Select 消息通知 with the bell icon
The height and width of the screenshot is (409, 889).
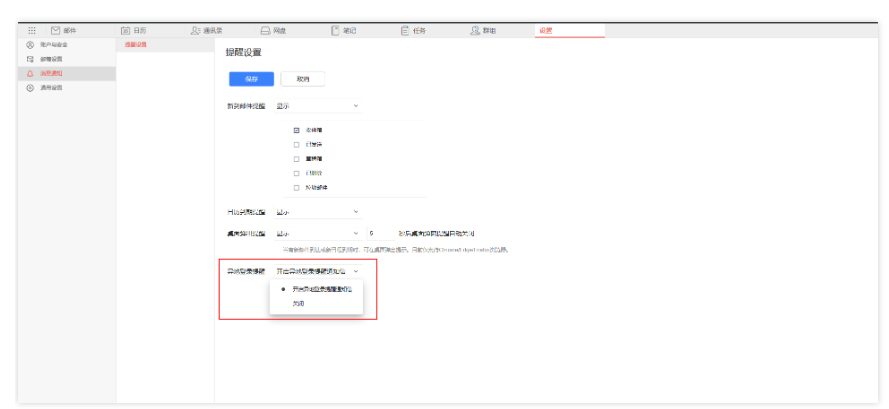pos(66,73)
